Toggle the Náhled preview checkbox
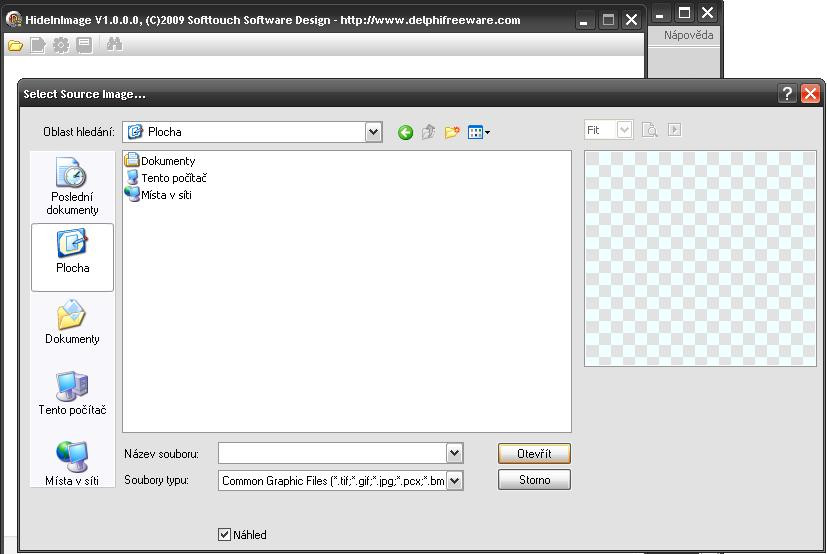 (x=224, y=534)
